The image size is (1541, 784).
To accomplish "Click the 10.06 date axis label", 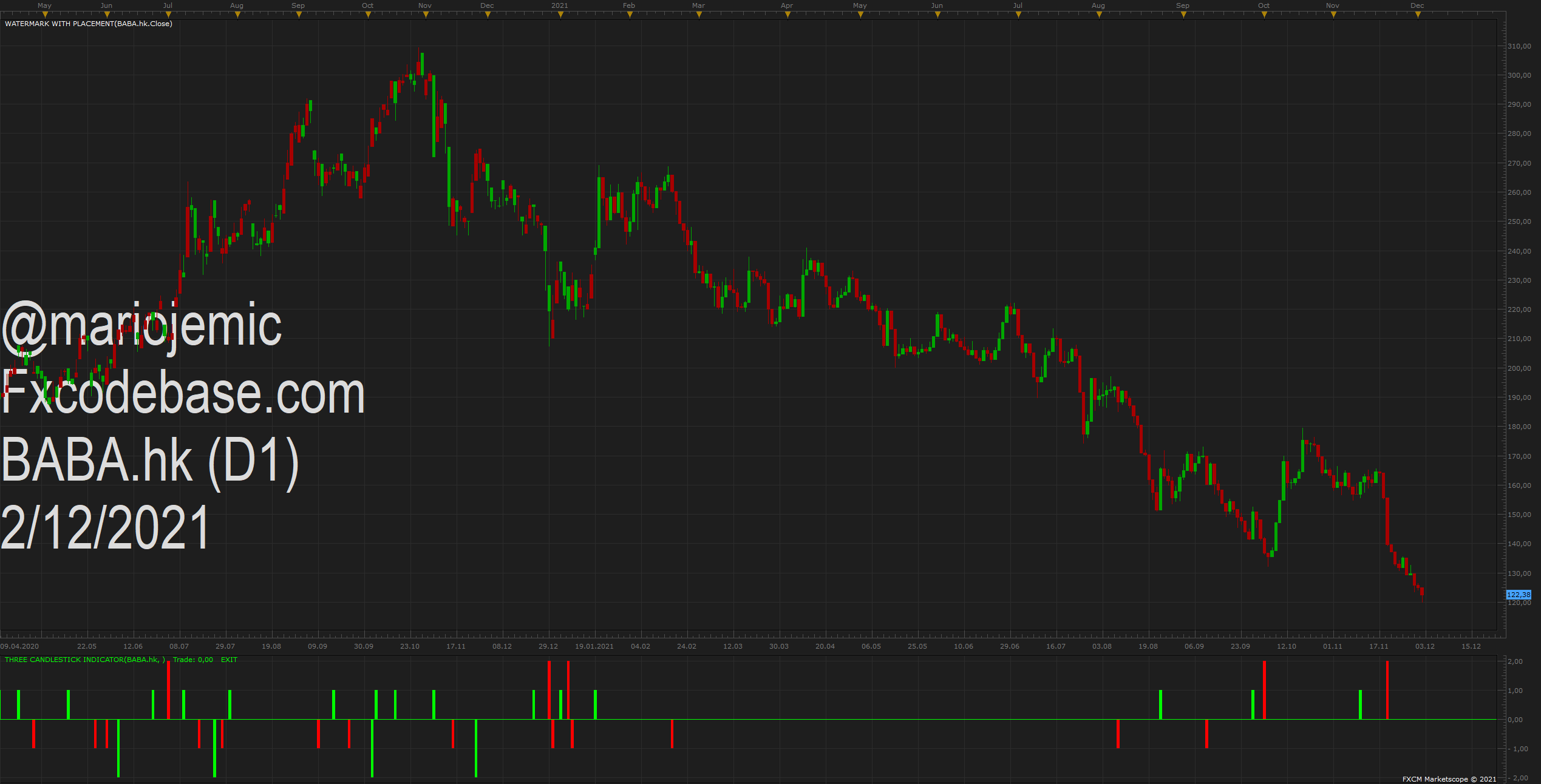I will tap(964, 646).
